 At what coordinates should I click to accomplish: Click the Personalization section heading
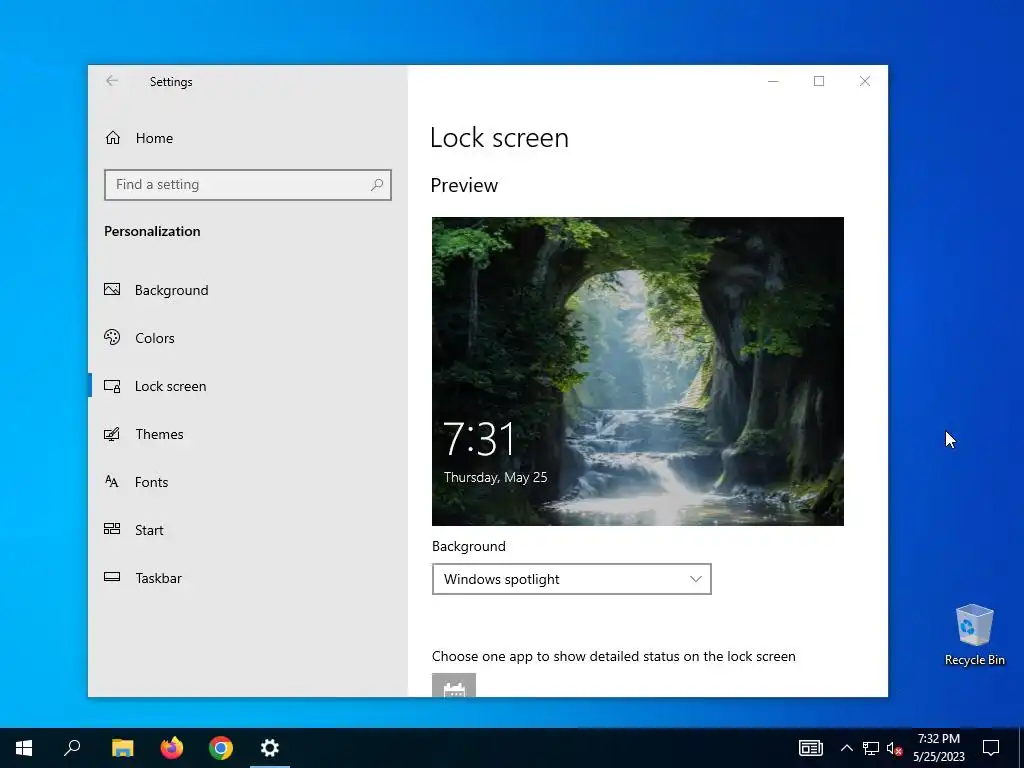tap(152, 231)
